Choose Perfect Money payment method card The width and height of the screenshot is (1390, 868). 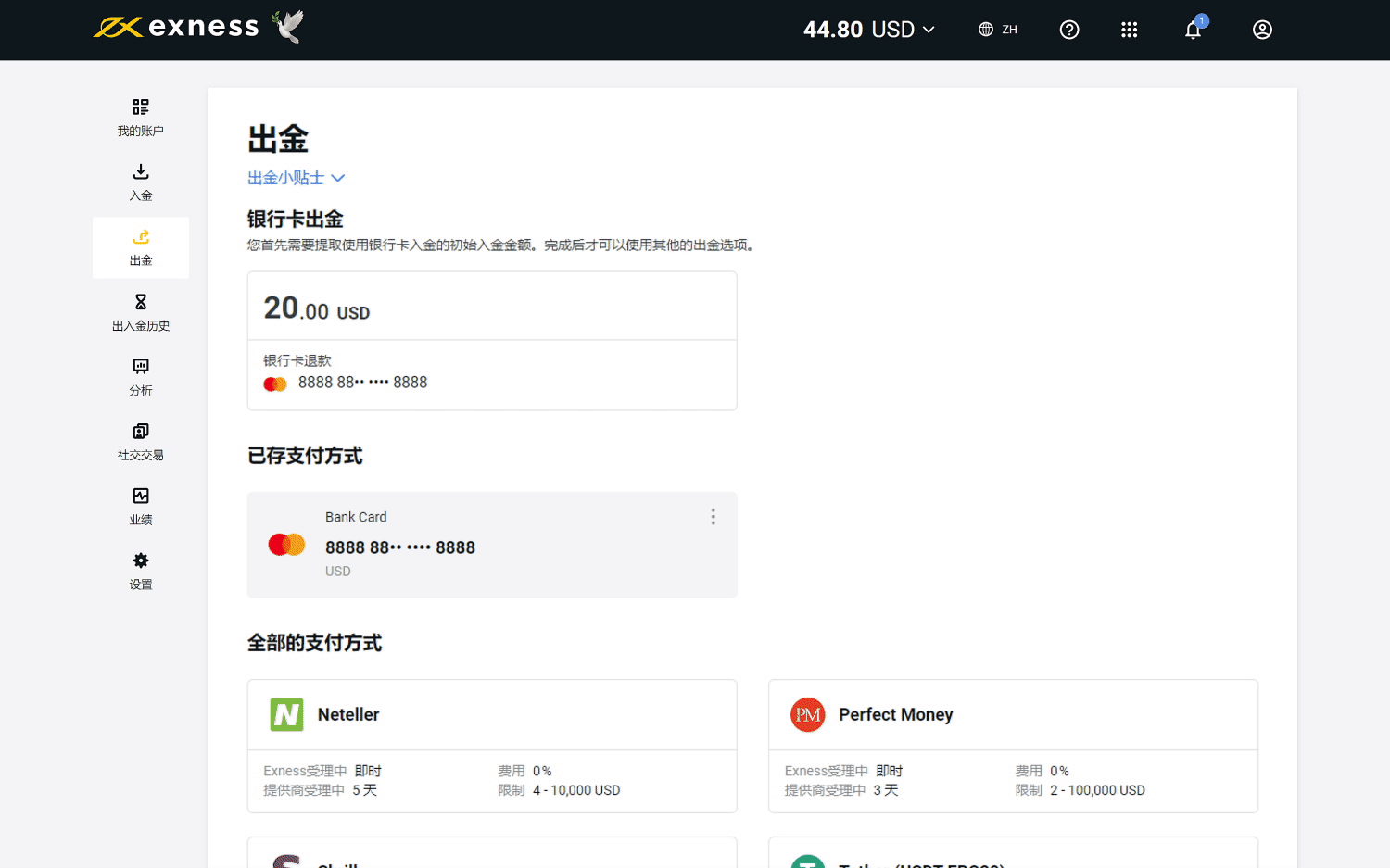[1013, 746]
